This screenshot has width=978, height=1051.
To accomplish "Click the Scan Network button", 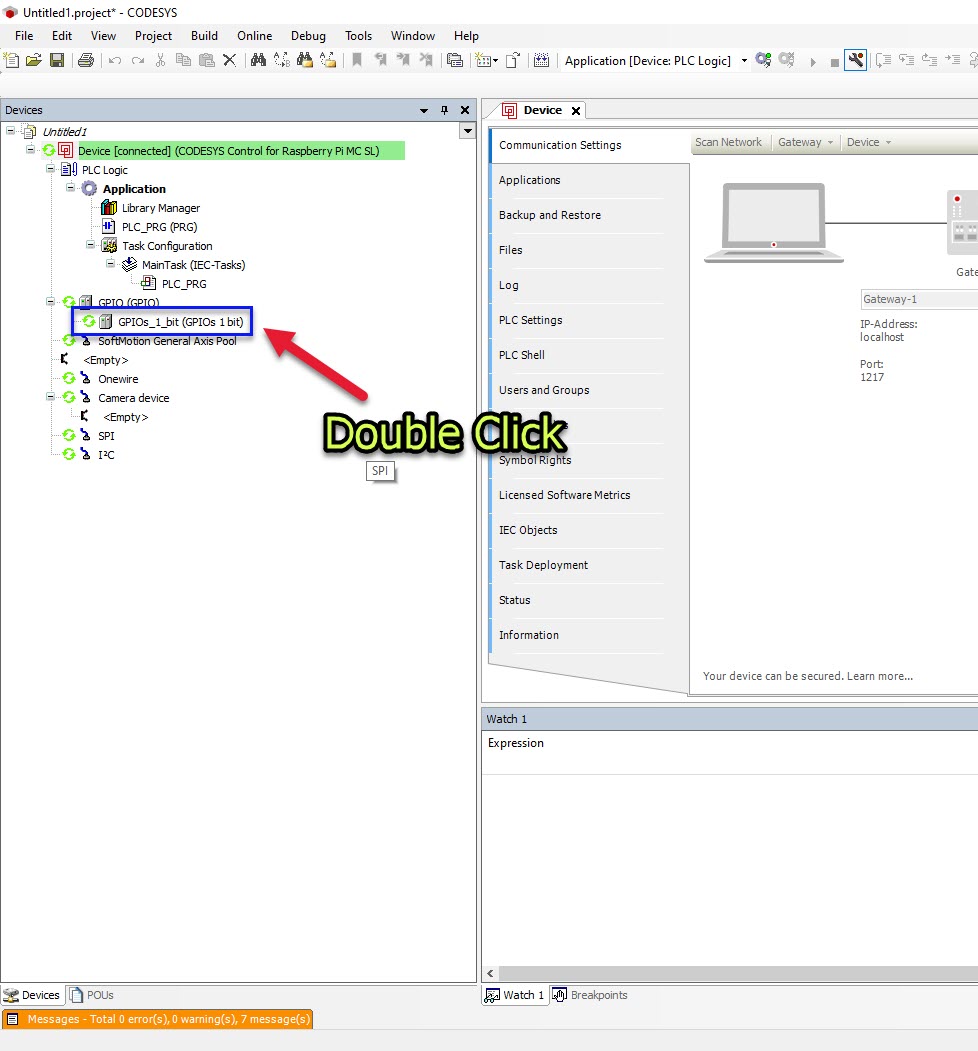I will (729, 142).
